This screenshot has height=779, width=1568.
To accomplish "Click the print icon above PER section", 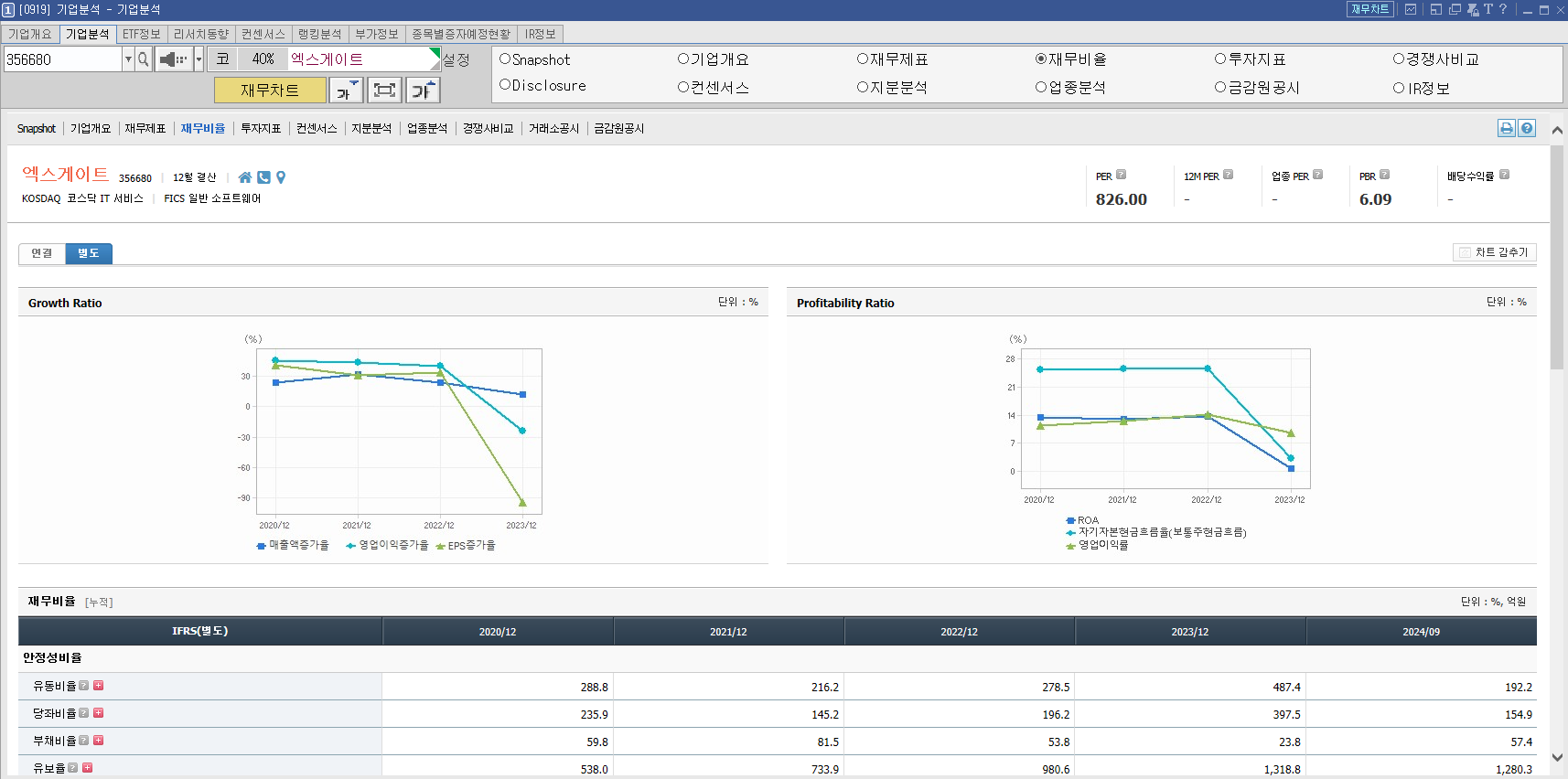I will click(x=1507, y=128).
